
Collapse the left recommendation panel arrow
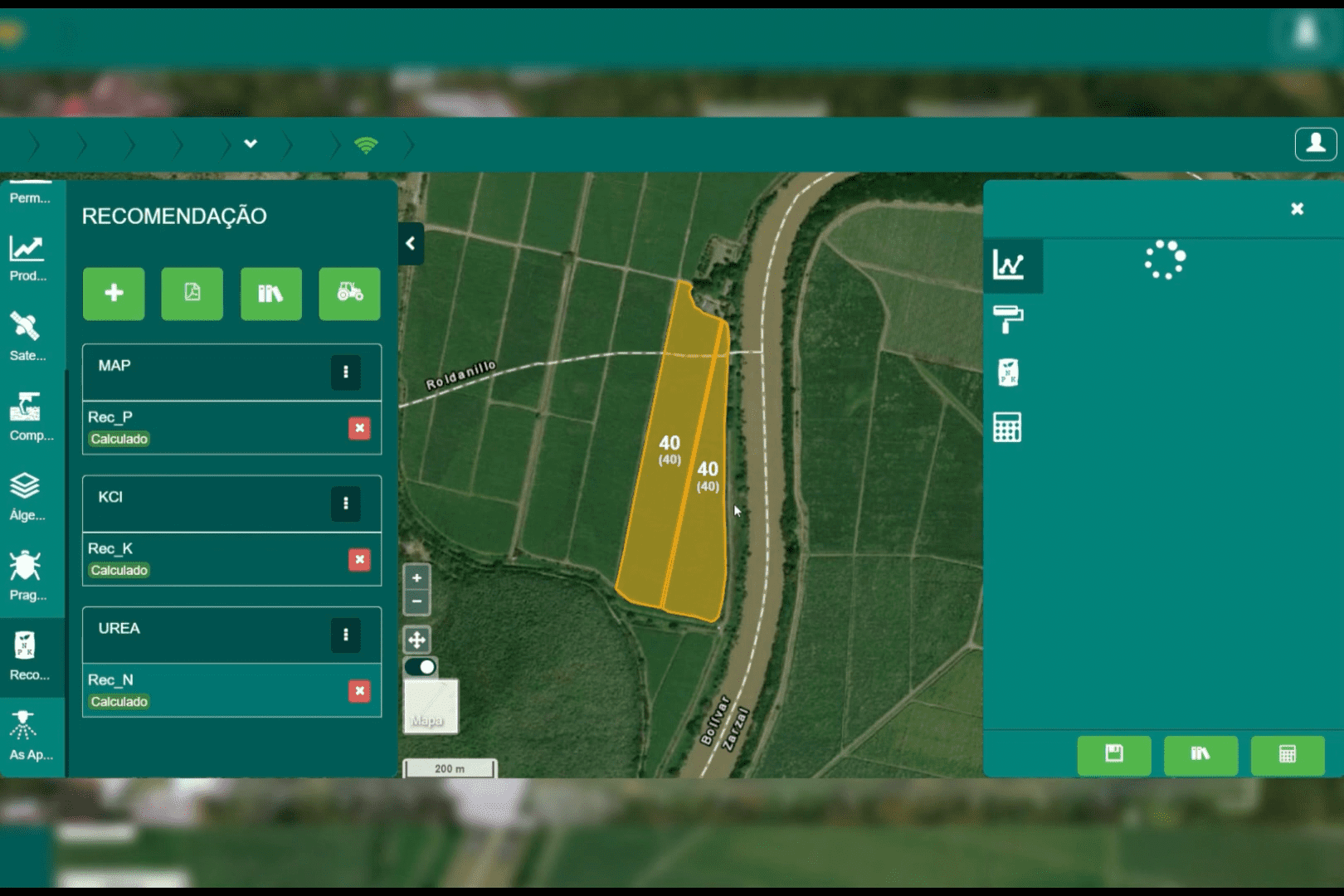411,243
